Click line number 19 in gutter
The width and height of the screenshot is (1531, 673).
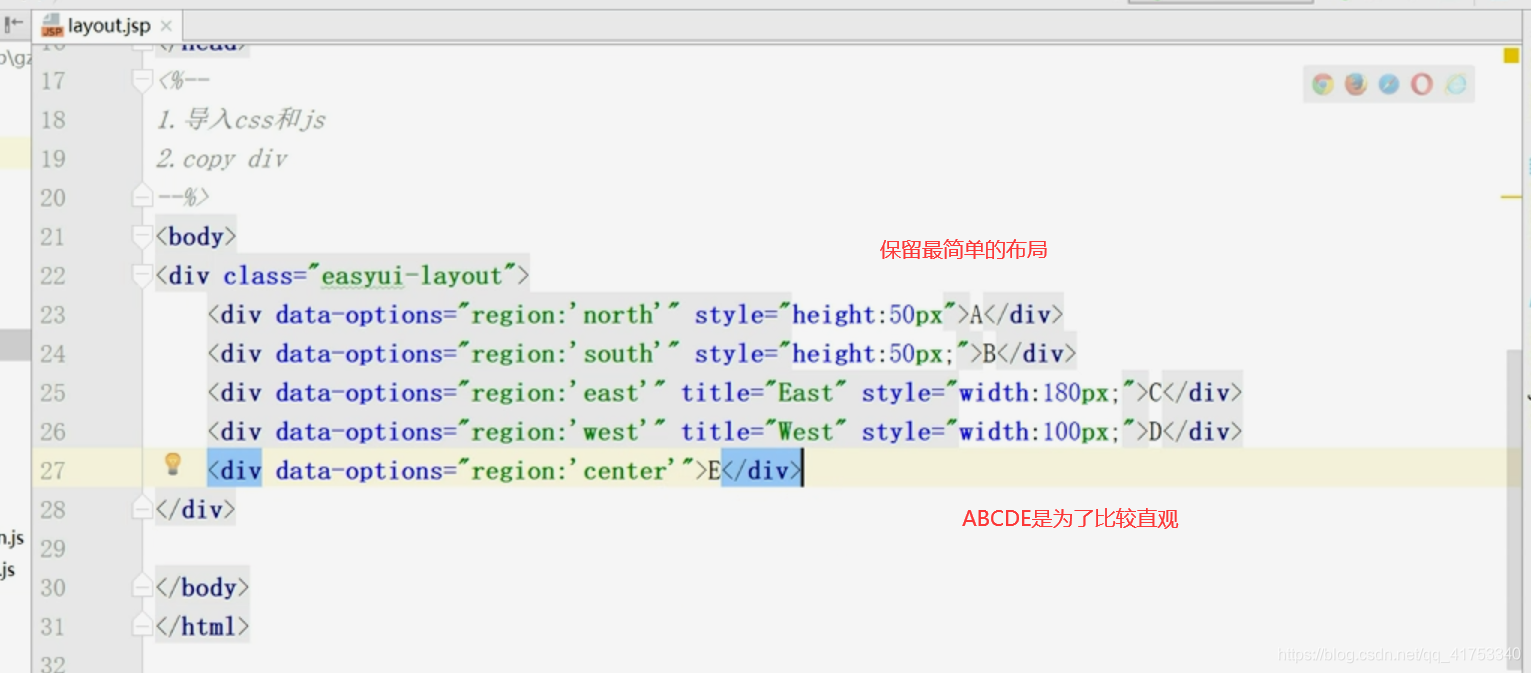click(x=53, y=159)
